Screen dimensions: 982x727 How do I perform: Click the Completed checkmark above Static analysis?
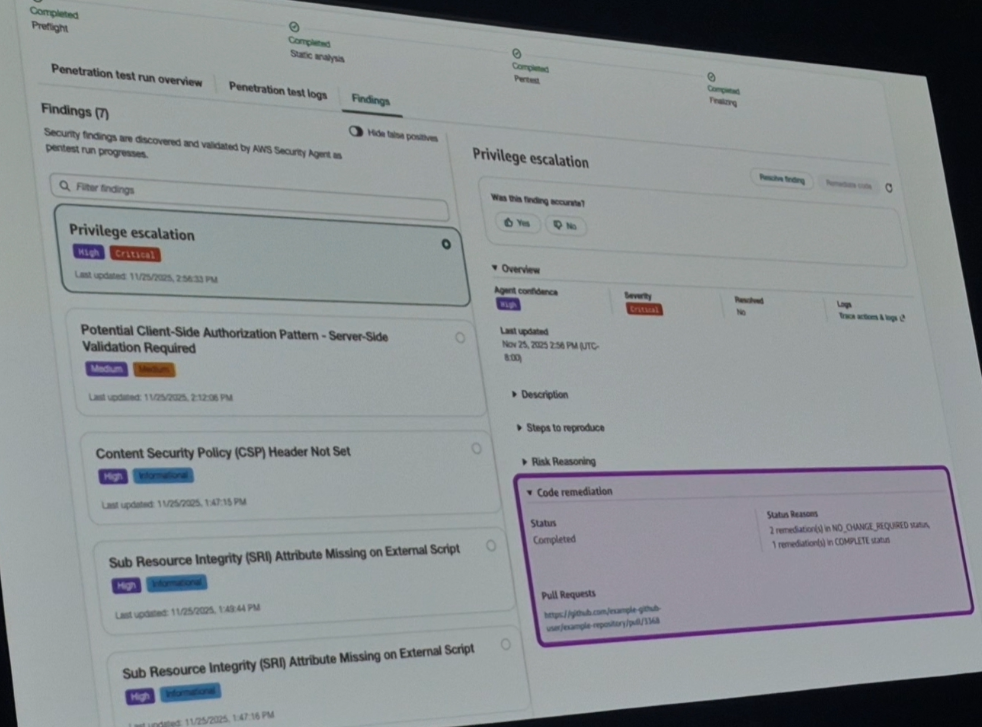pos(293,27)
